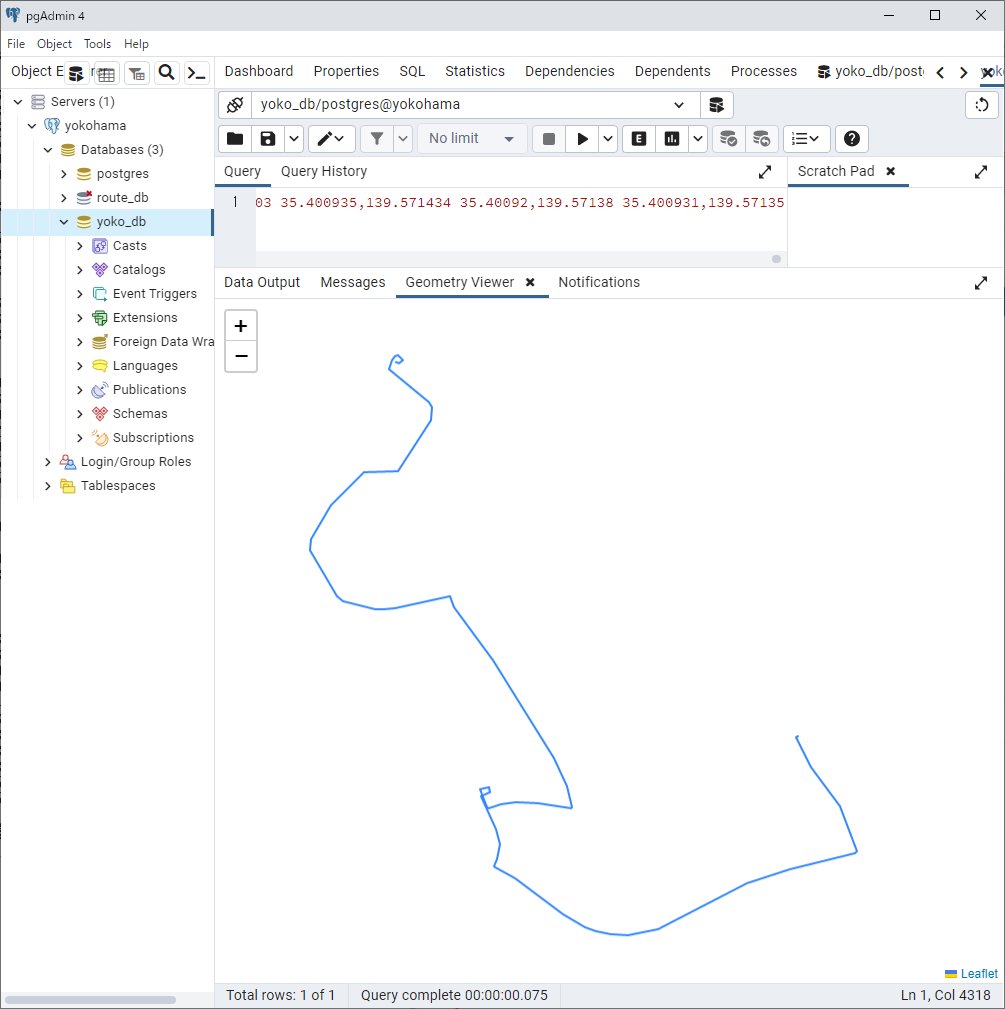
Task: Zoom out on the geometry map
Action: coord(241,356)
